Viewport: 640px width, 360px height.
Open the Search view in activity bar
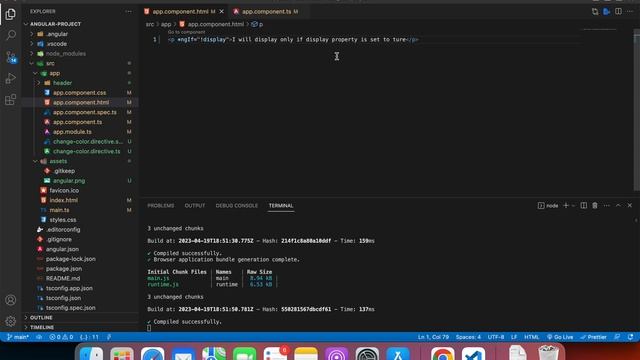point(11,36)
